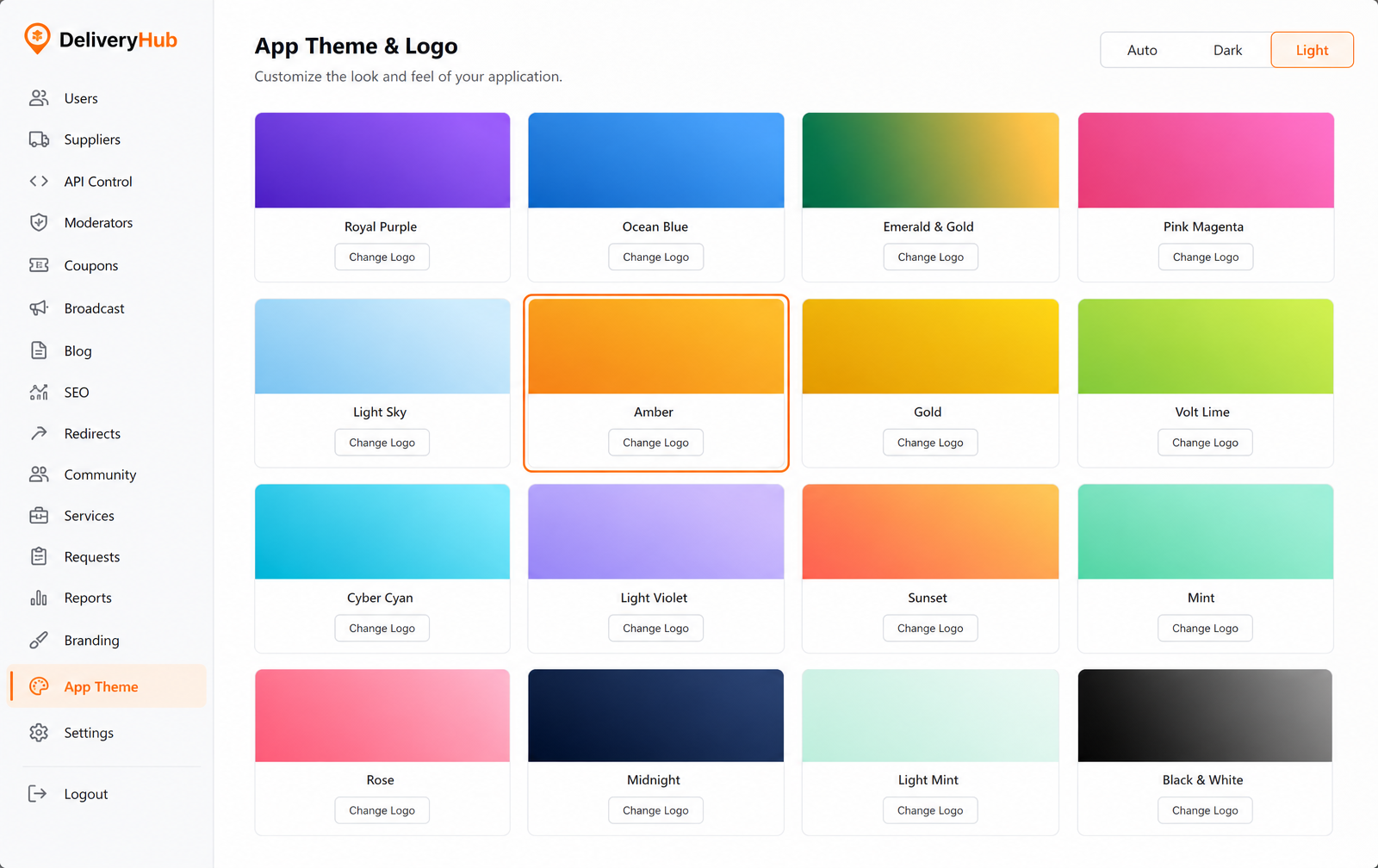The height and width of the screenshot is (868, 1378).
Task: Click the Branding paintbrush icon
Action: pyautogui.click(x=39, y=640)
